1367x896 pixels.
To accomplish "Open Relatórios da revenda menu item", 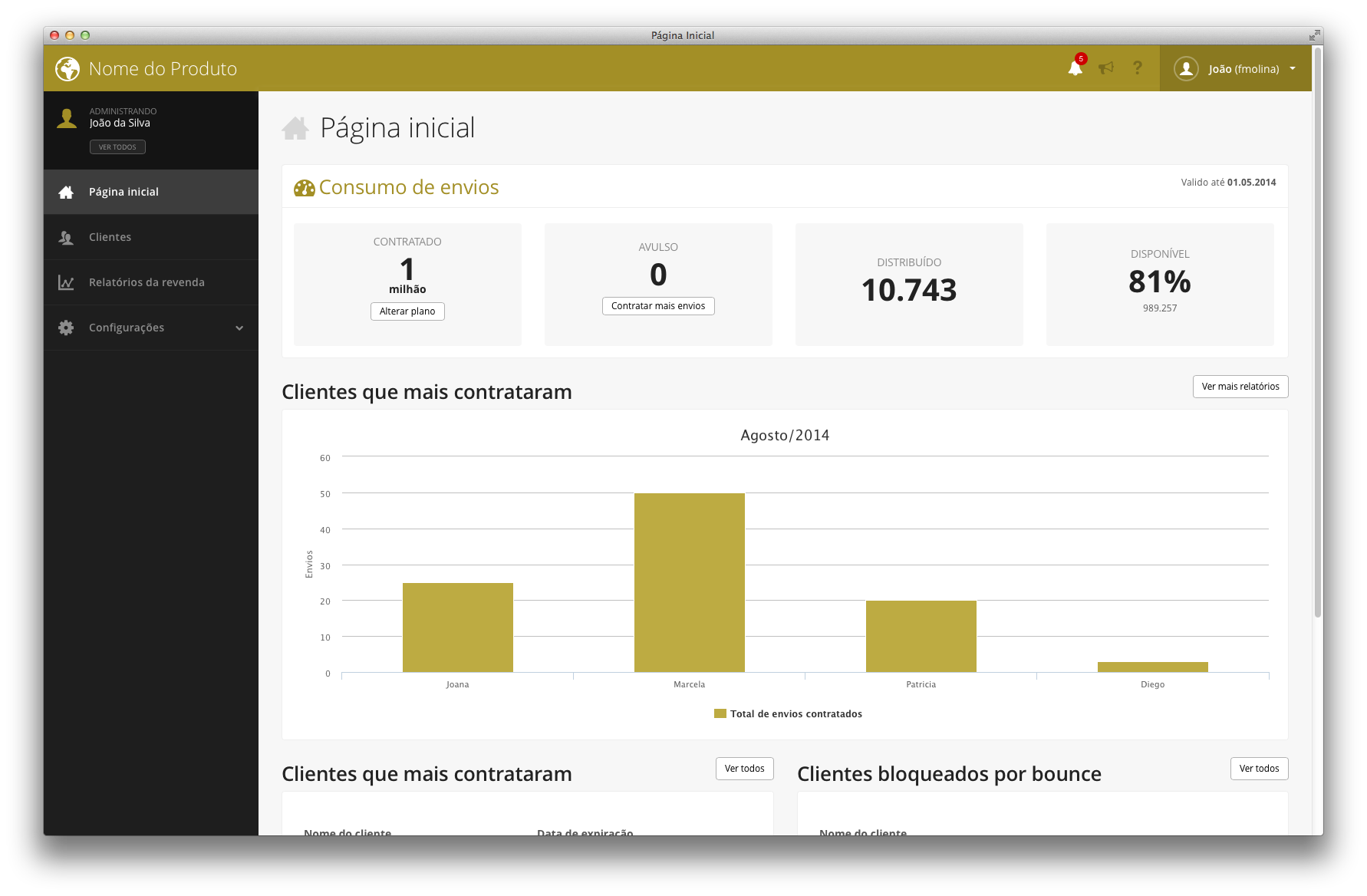I will [x=151, y=282].
